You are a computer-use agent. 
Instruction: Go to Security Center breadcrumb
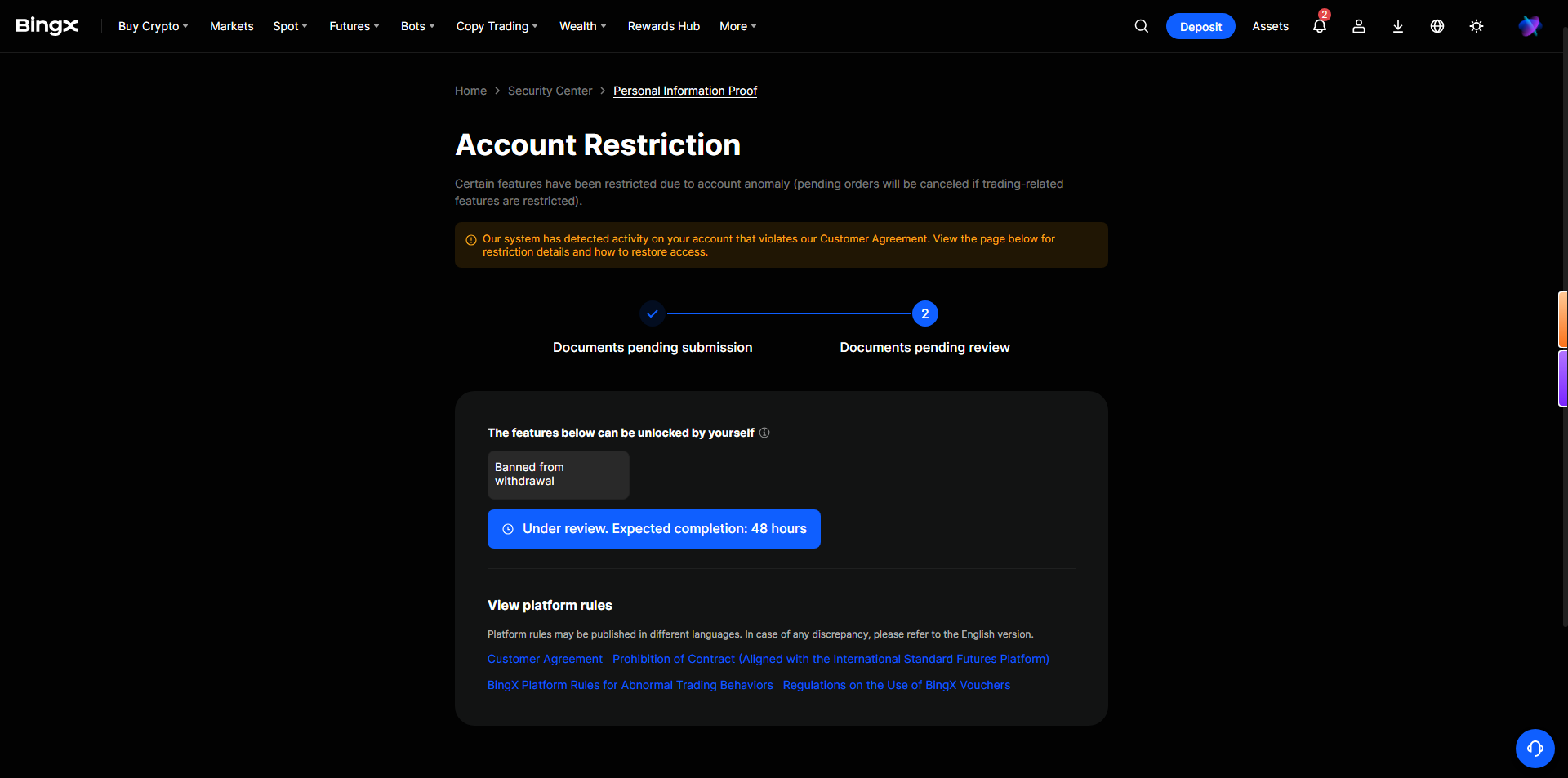pyautogui.click(x=550, y=91)
